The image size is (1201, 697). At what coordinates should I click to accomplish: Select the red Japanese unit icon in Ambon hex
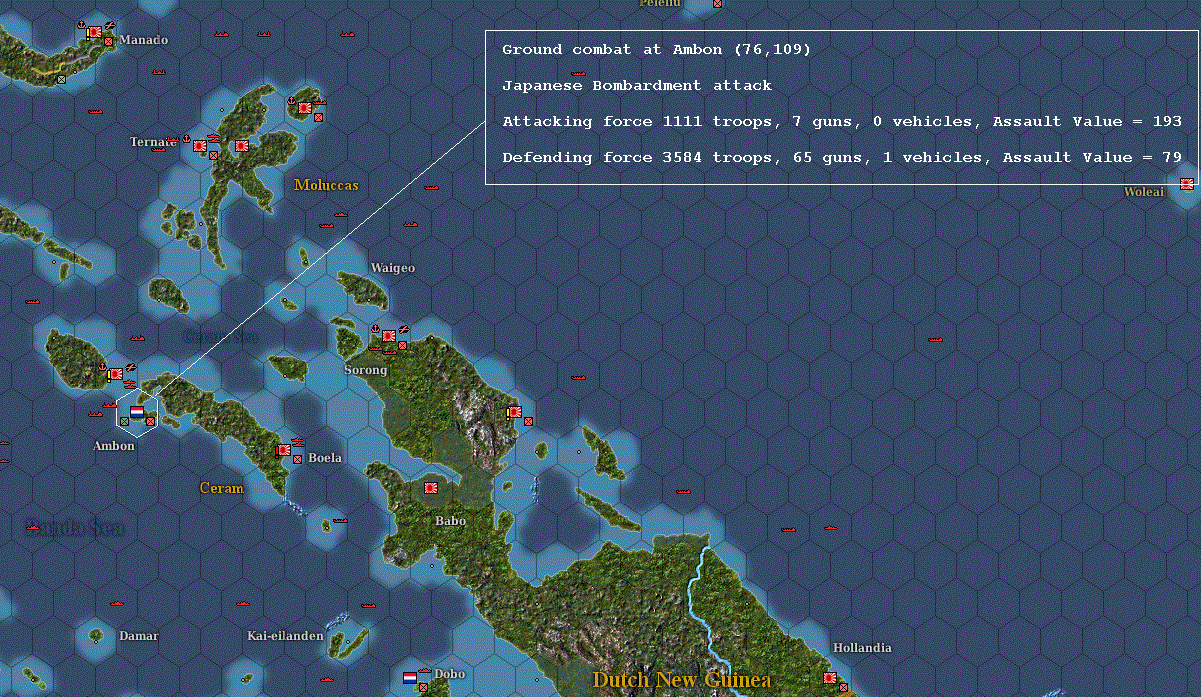150,421
